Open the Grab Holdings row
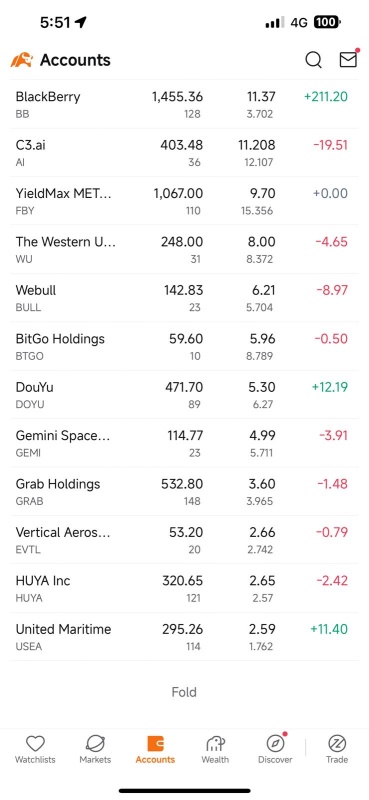 click(184, 492)
